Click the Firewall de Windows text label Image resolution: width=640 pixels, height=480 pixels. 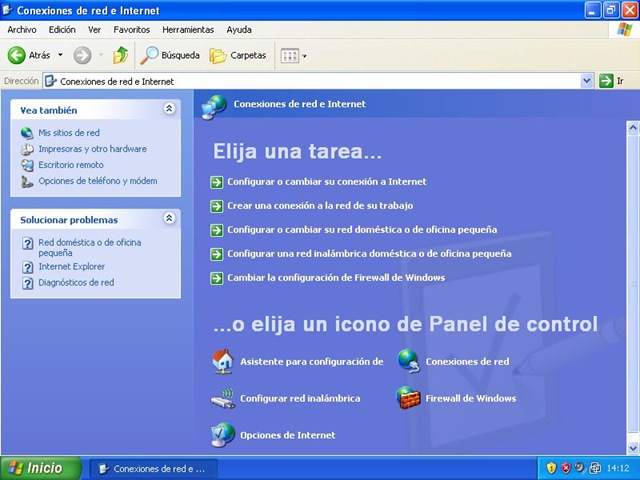pos(471,398)
